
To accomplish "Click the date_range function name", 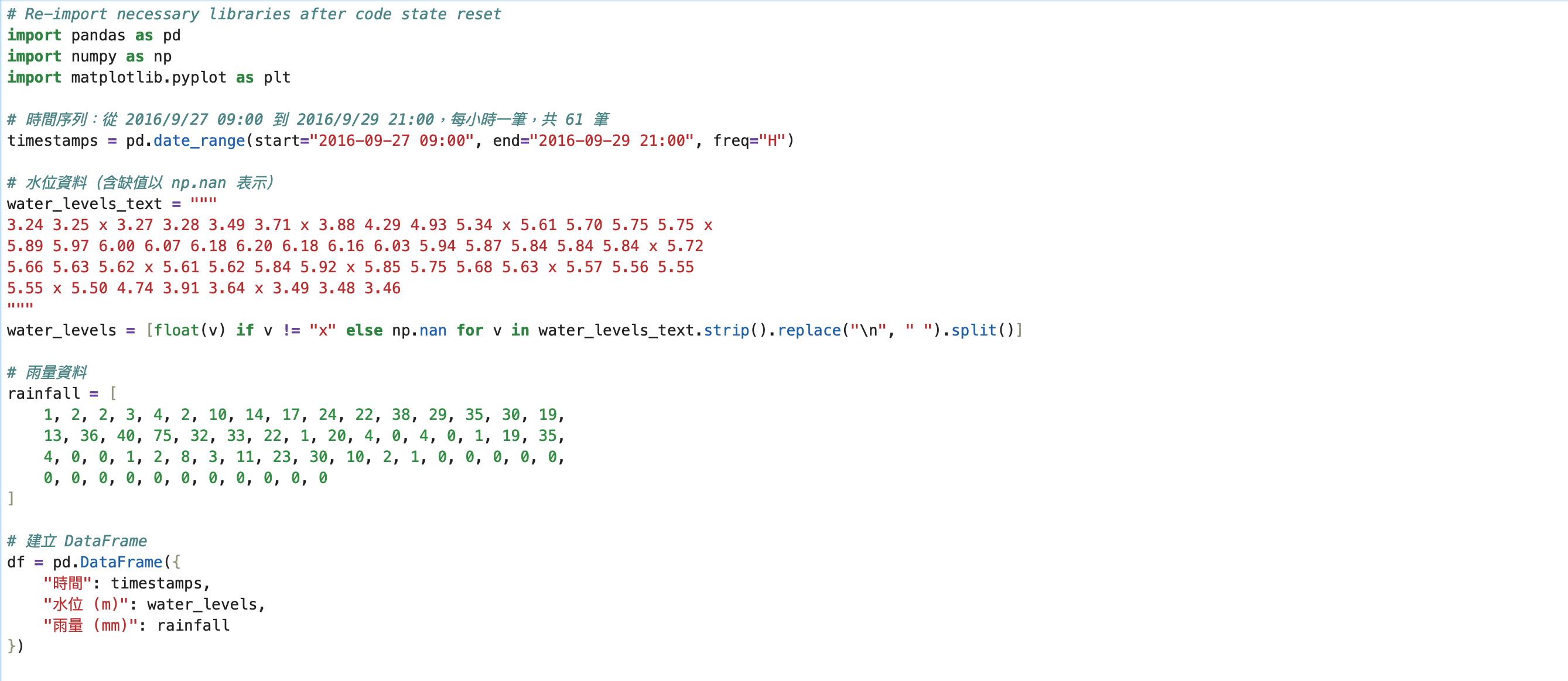I will click(199, 141).
